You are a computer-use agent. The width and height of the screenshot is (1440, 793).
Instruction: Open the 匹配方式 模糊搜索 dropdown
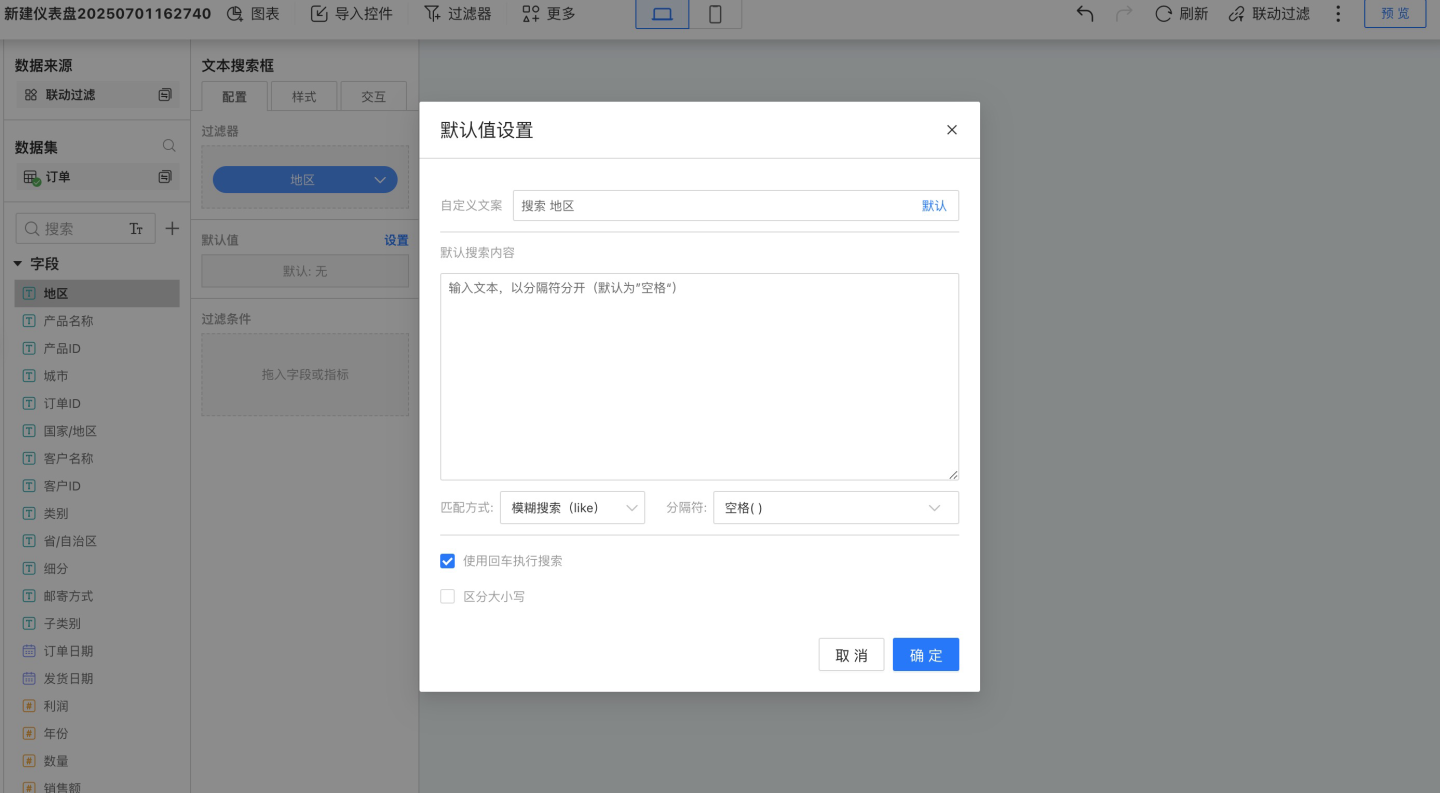pos(572,508)
